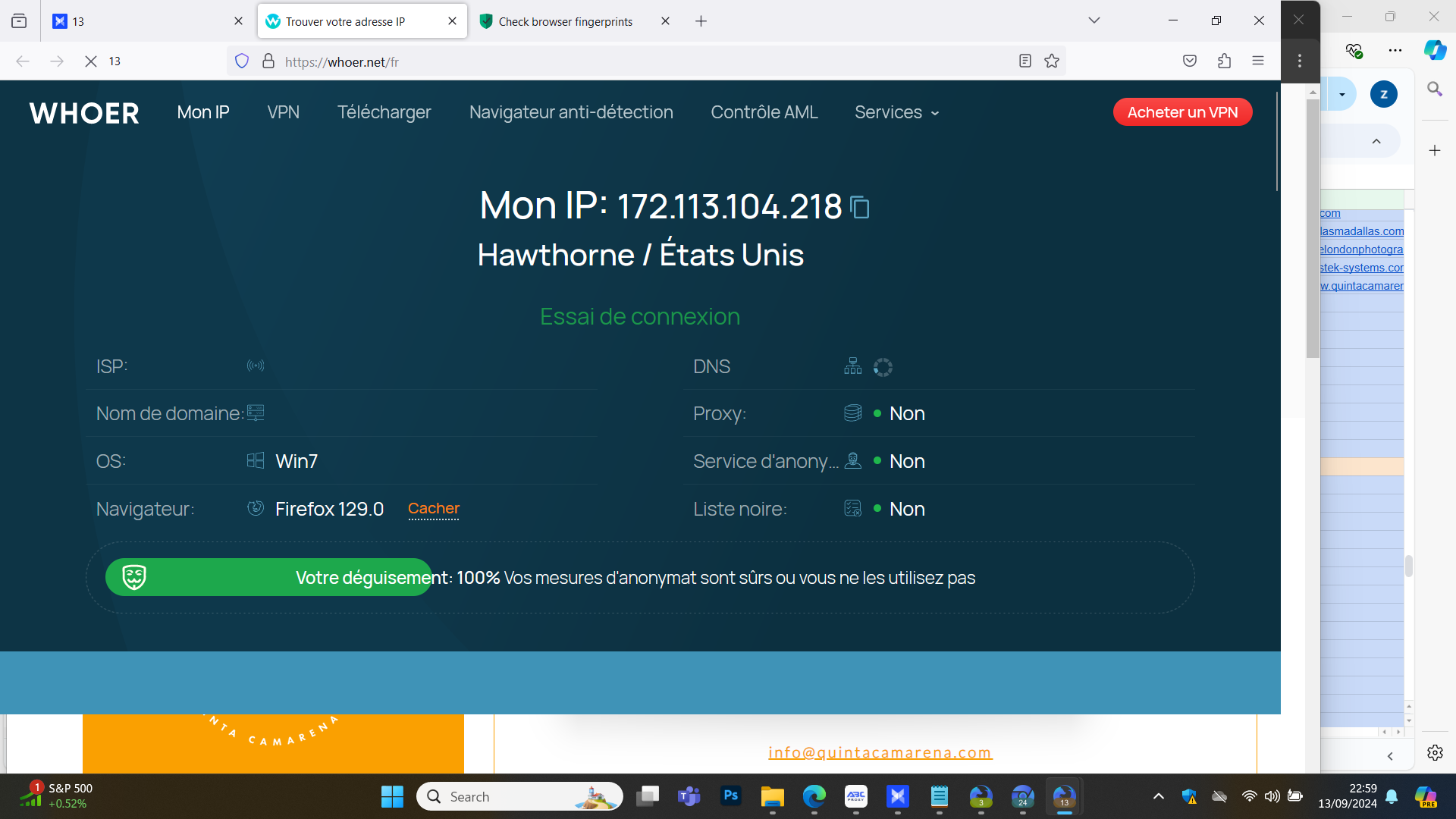Click the WHOER logo
The height and width of the screenshot is (819, 1456).
pos(84,113)
